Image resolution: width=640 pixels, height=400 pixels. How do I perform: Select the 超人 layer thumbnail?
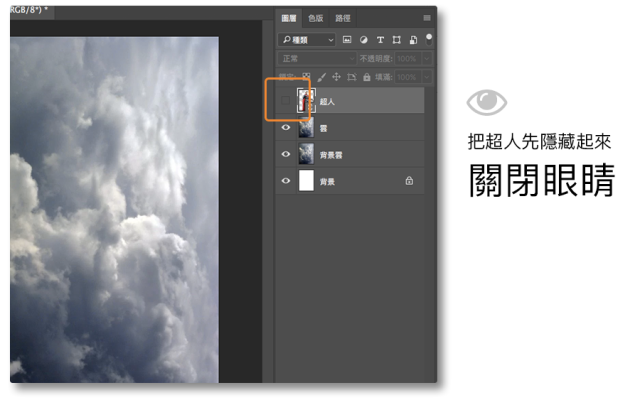pos(307,101)
